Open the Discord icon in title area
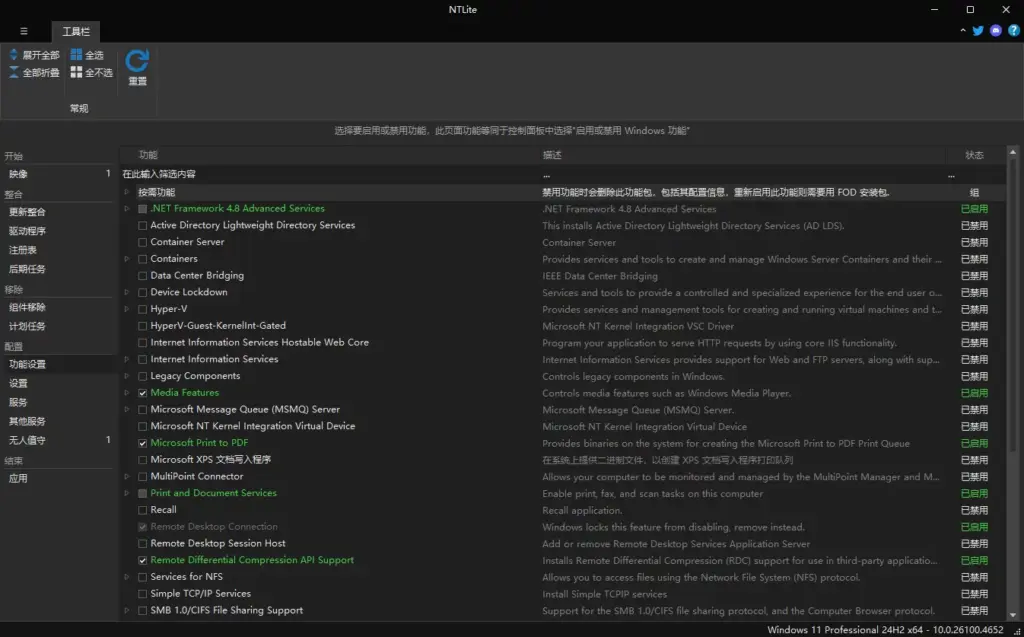The height and width of the screenshot is (637, 1024). point(996,31)
